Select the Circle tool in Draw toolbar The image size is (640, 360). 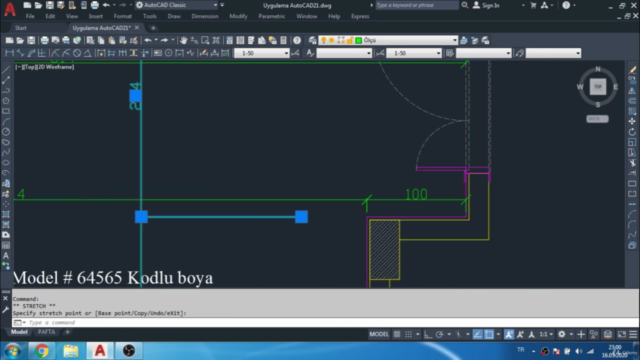tap(6, 132)
